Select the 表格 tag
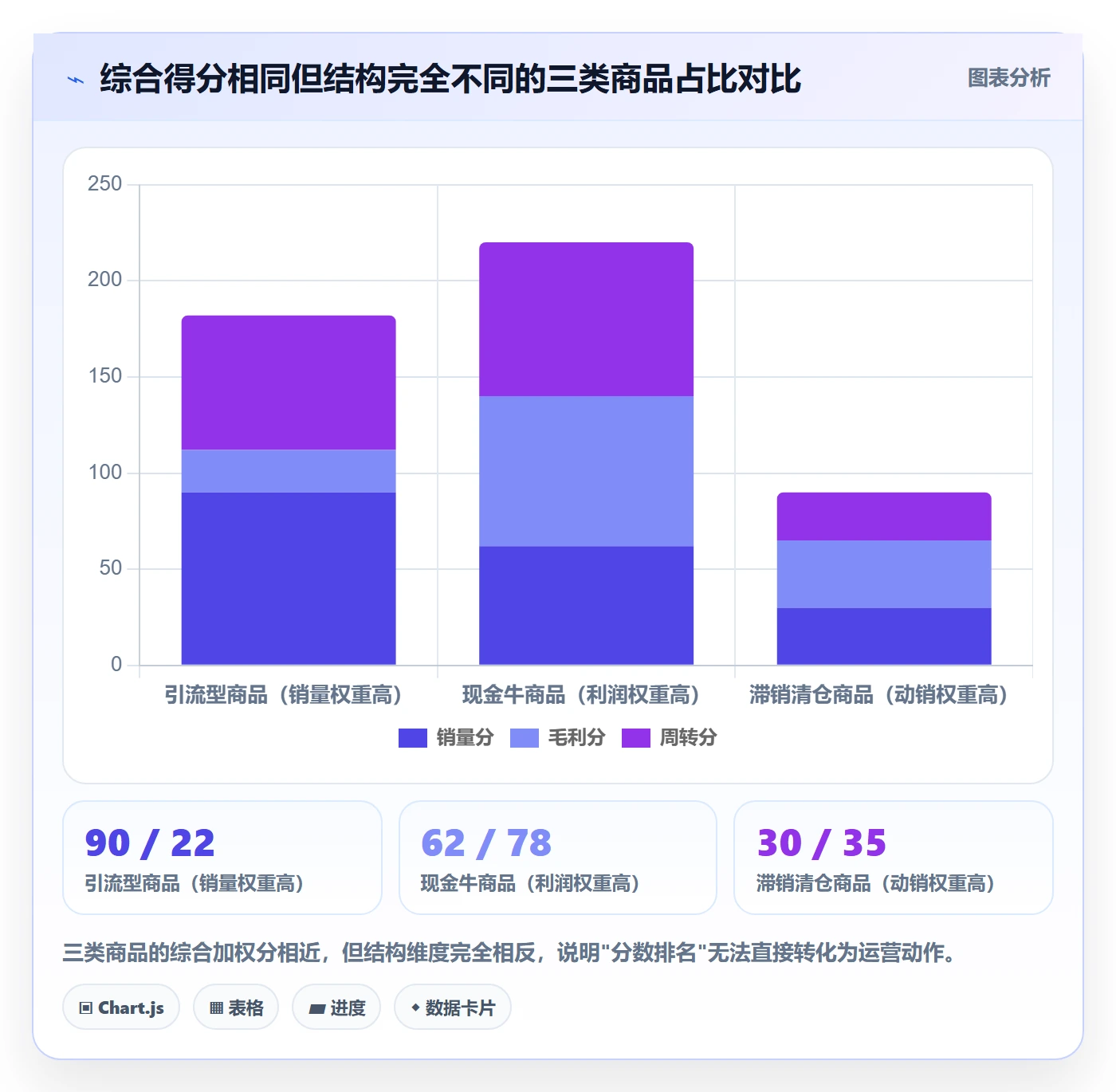Image resolution: width=1116 pixels, height=1092 pixels. (x=236, y=1008)
